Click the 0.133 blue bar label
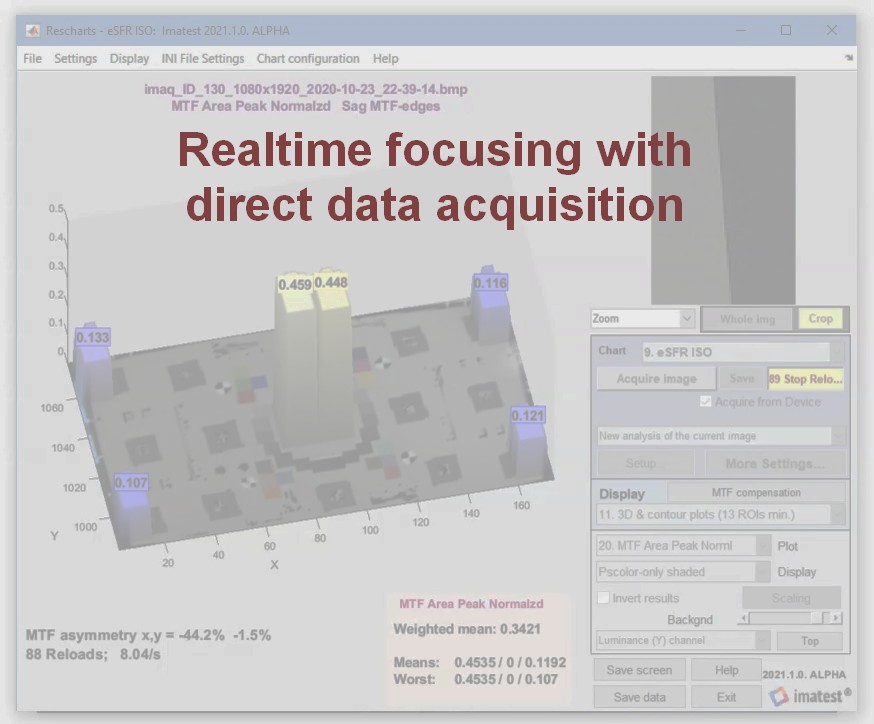 click(x=93, y=337)
